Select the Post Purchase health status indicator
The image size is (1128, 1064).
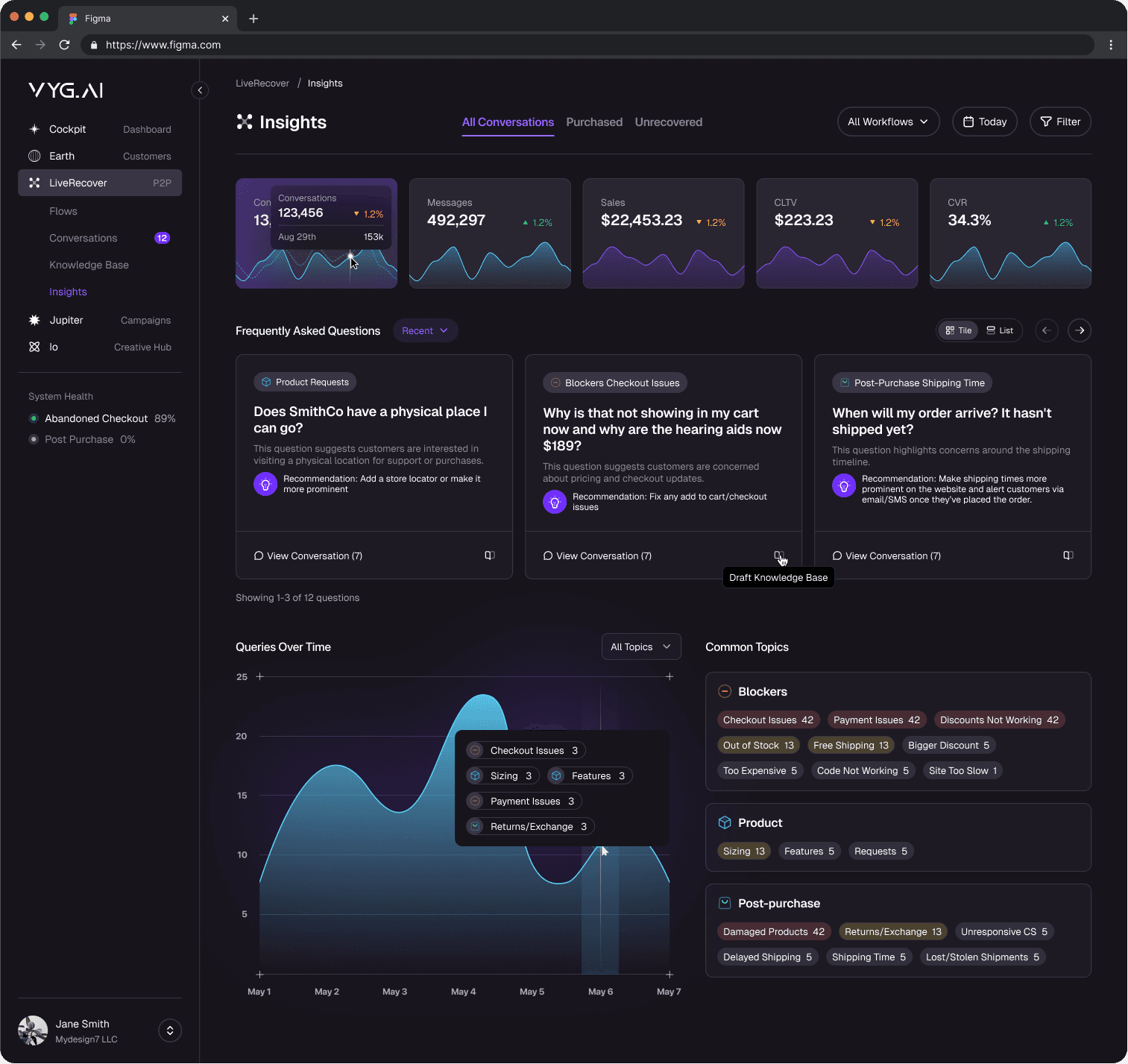point(34,439)
